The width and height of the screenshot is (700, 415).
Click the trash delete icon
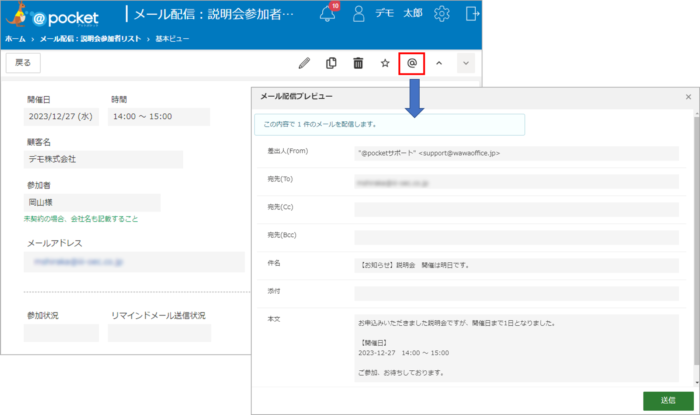click(x=358, y=63)
